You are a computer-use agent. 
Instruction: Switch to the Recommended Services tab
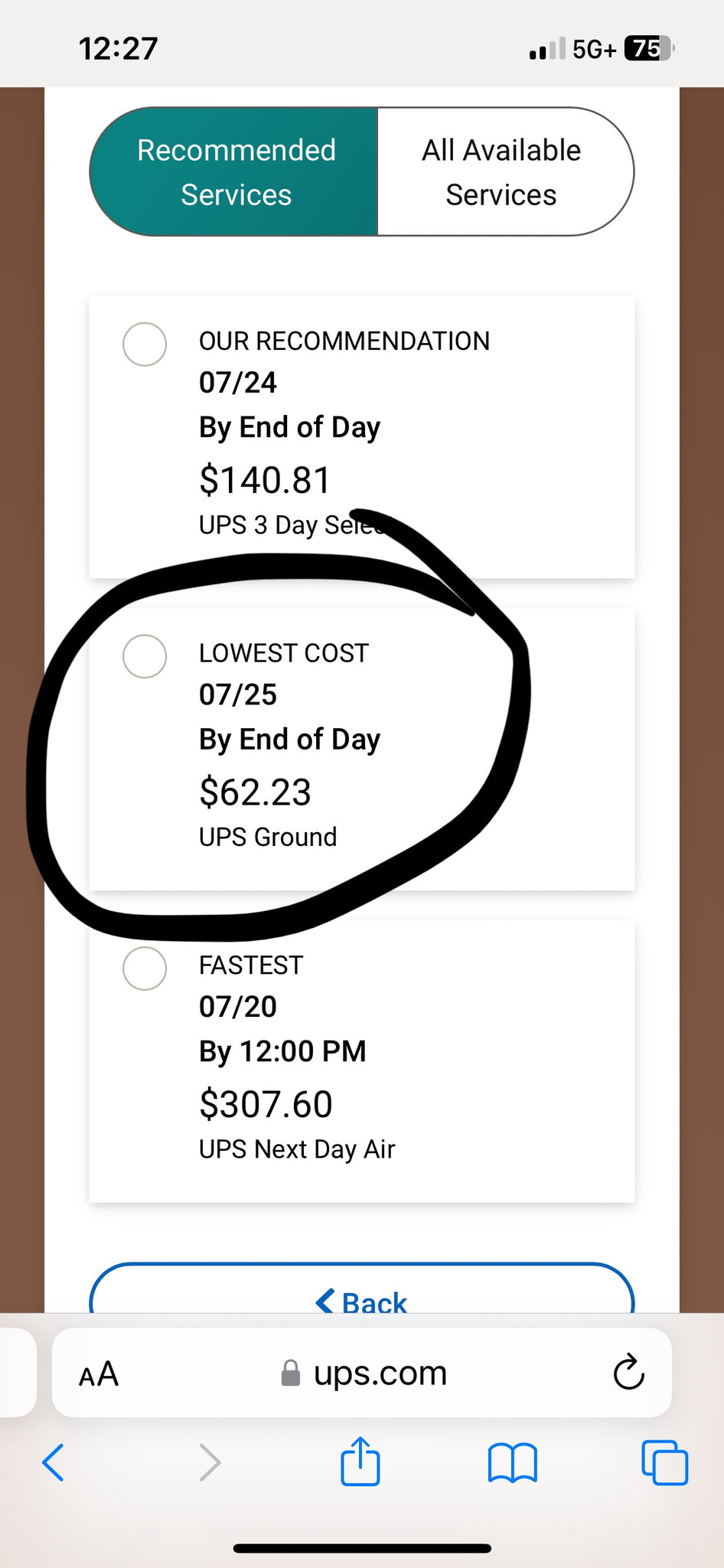[236, 171]
